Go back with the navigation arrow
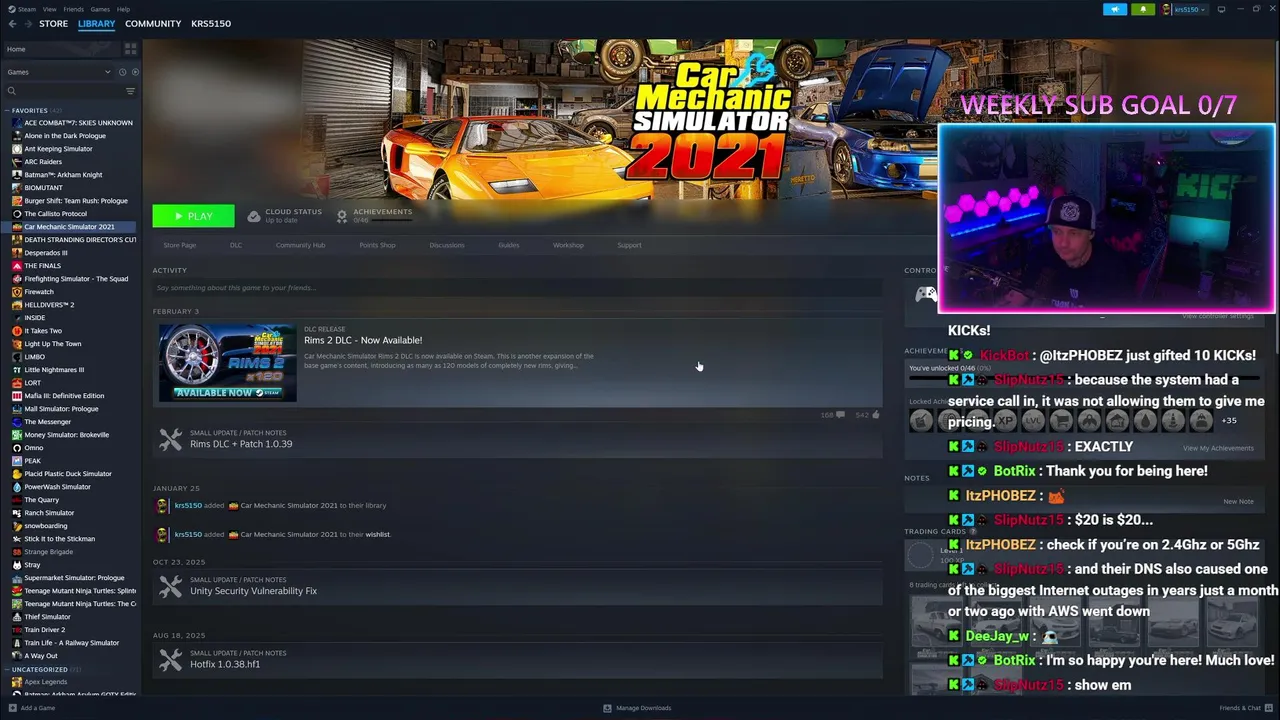 12,23
